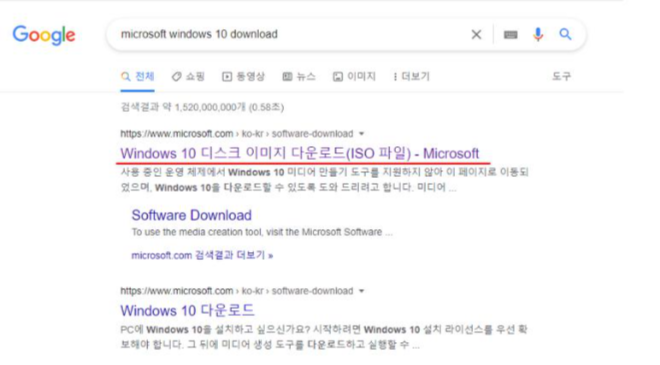Click the first result's microsoft.com URL breadcrumb
The width and height of the screenshot is (660, 365).
point(237,134)
